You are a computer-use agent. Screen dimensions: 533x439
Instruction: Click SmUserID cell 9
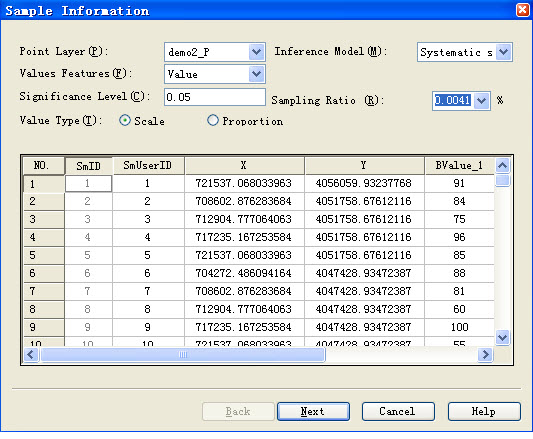tap(149, 327)
